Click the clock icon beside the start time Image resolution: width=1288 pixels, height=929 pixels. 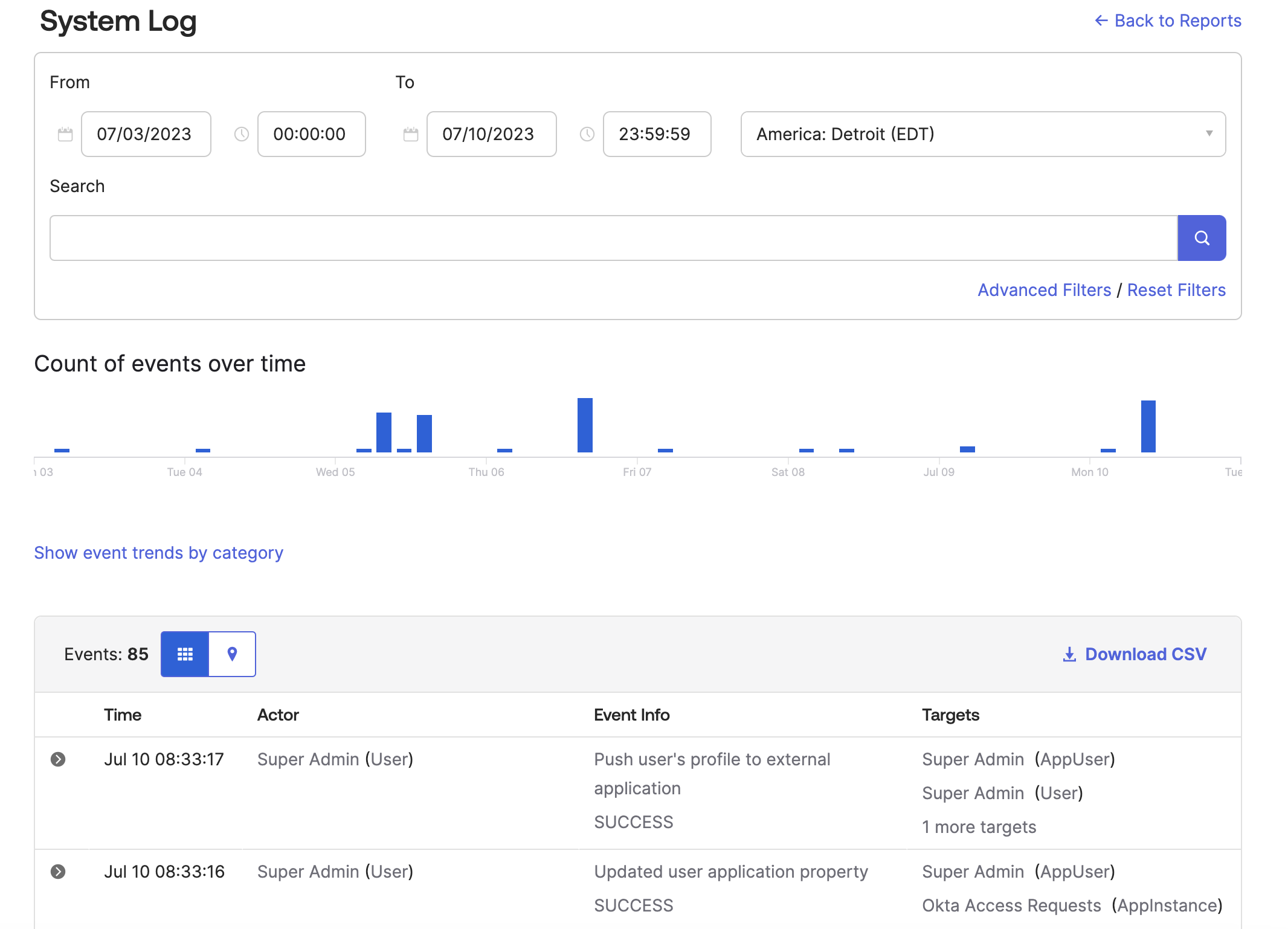[x=241, y=134]
